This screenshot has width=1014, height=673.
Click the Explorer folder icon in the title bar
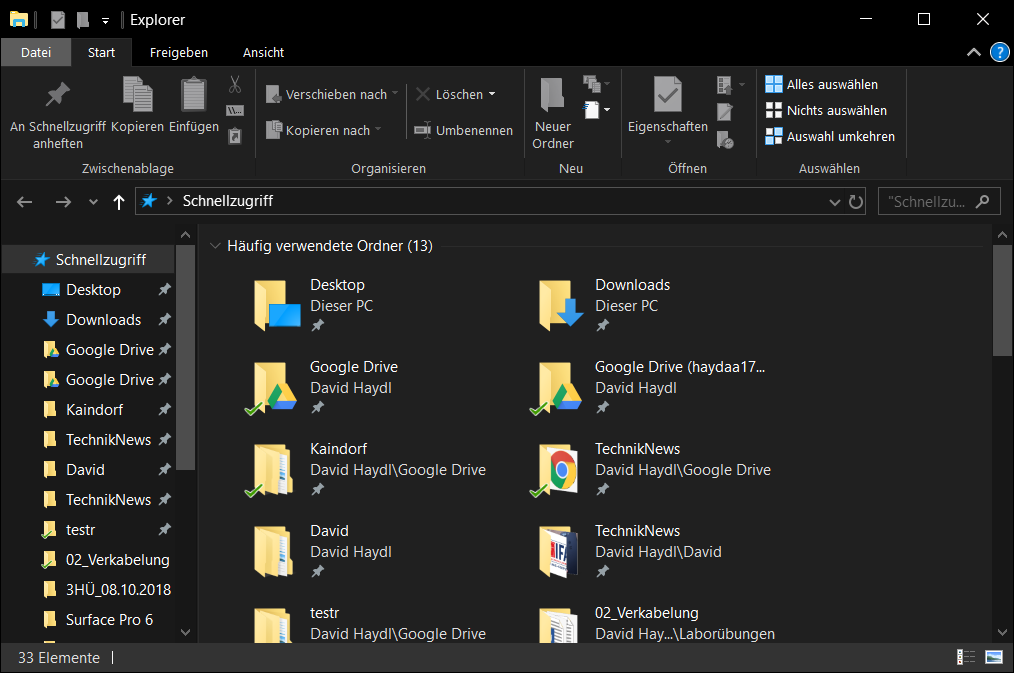[x=19, y=19]
